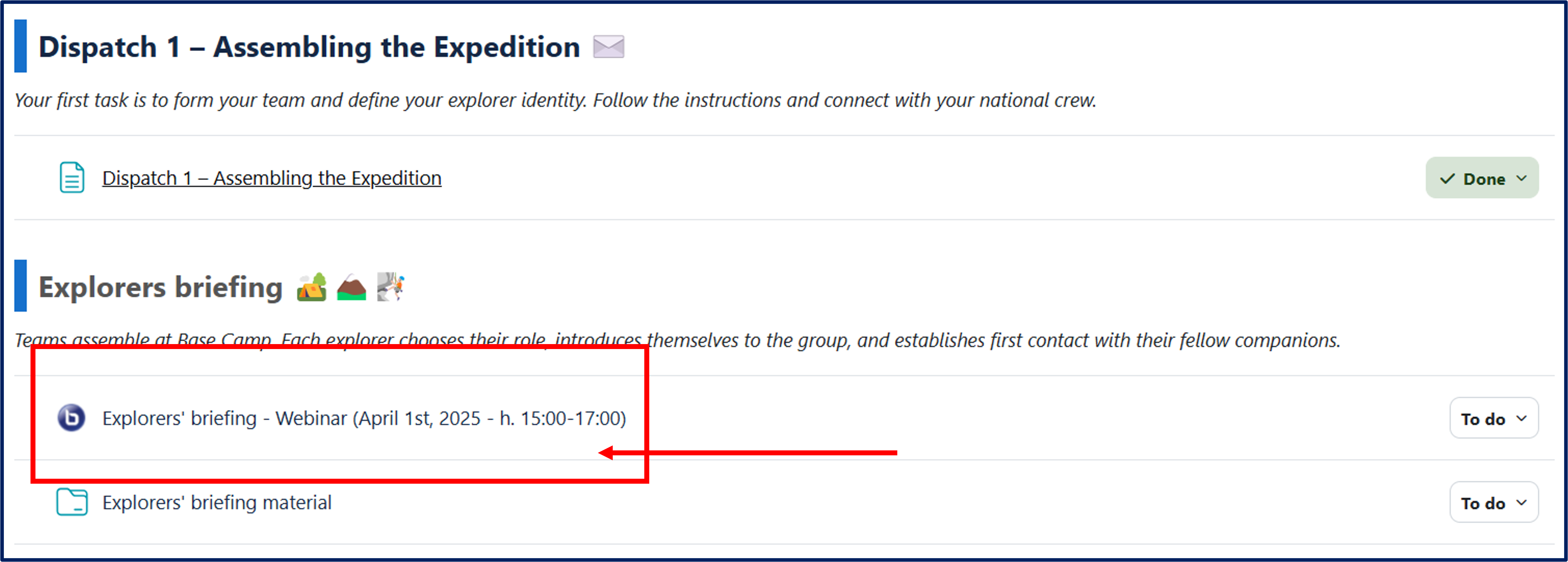Click the page icon for Dispatch 1 activity
This screenshot has height=562, width=1568.
72,178
